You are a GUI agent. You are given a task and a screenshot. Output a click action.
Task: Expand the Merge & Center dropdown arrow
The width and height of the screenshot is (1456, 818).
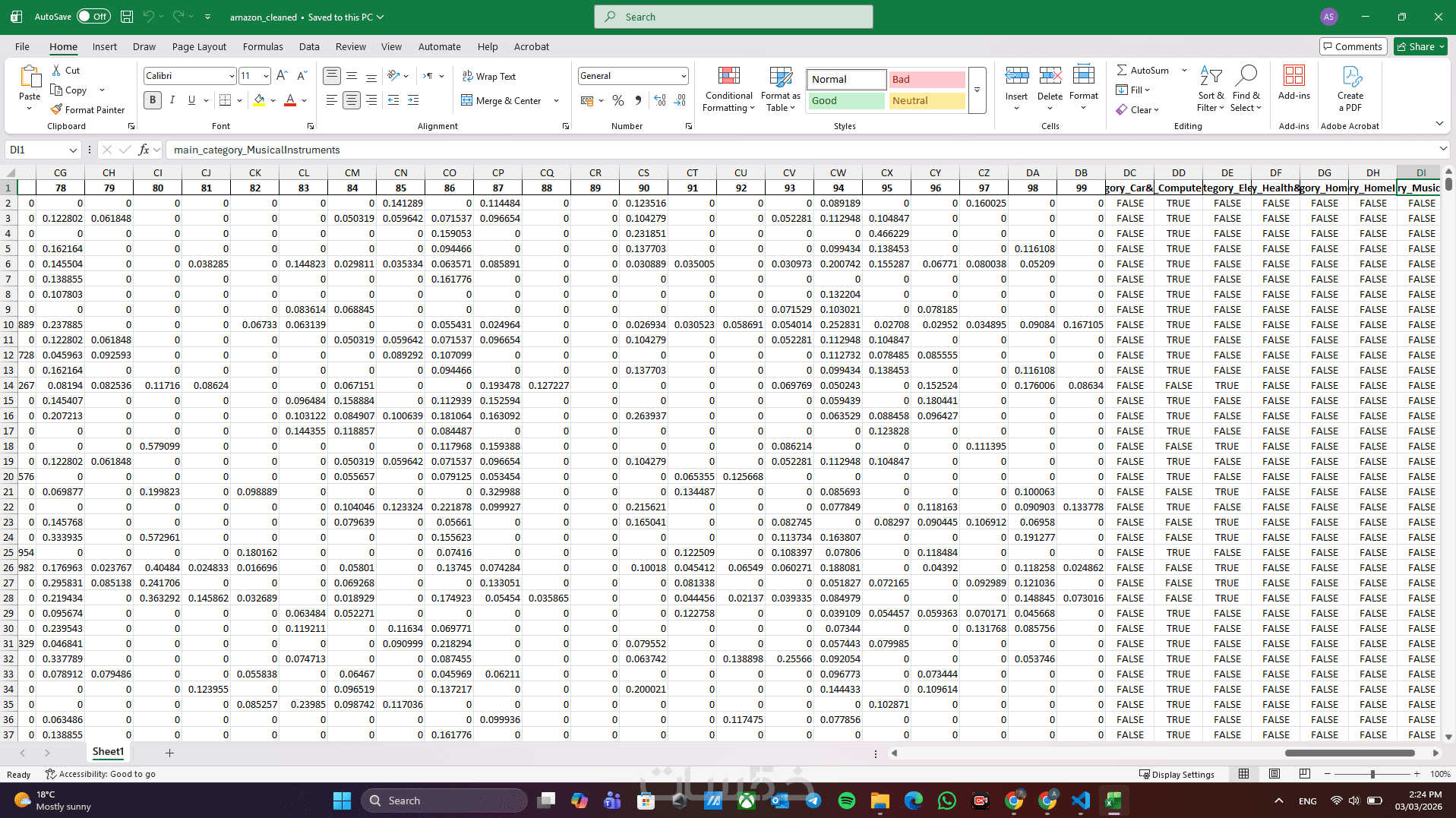coord(556,100)
